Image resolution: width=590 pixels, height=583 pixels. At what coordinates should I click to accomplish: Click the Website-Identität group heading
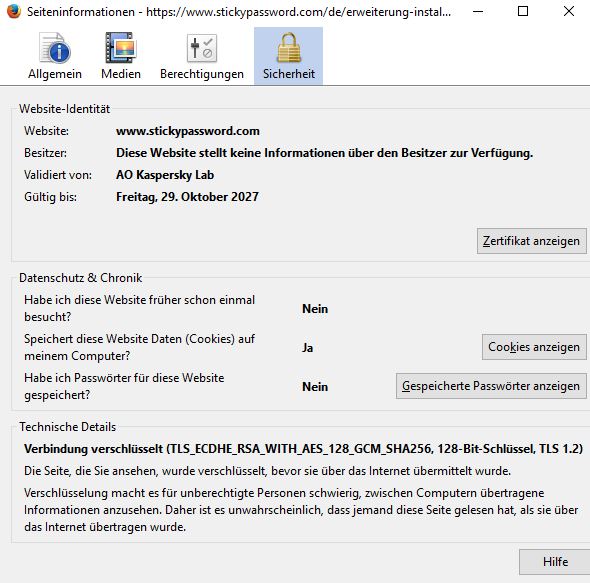[x=65, y=109]
